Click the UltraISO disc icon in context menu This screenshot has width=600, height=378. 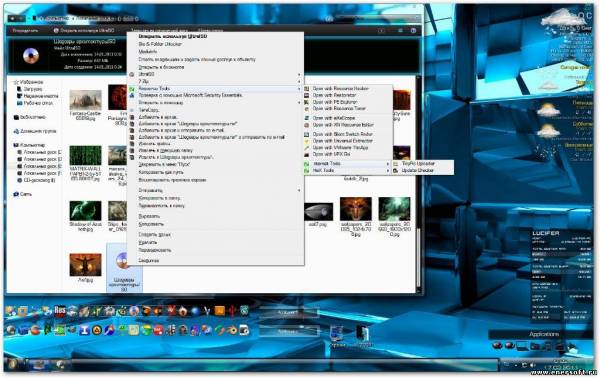coord(132,74)
